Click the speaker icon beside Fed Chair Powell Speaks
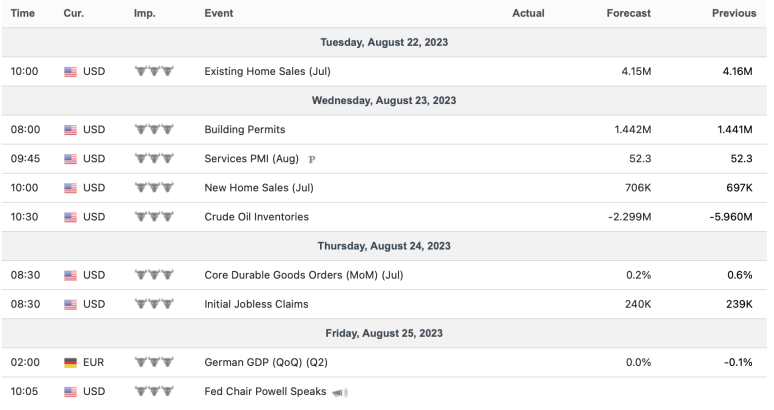 (339, 392)
